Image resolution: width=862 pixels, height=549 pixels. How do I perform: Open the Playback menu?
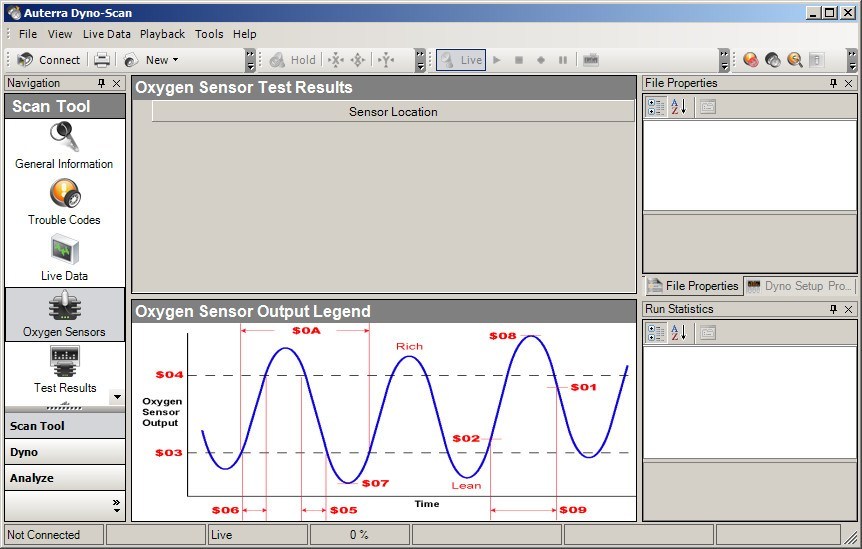pyautogui.click(x=162, y=34)
